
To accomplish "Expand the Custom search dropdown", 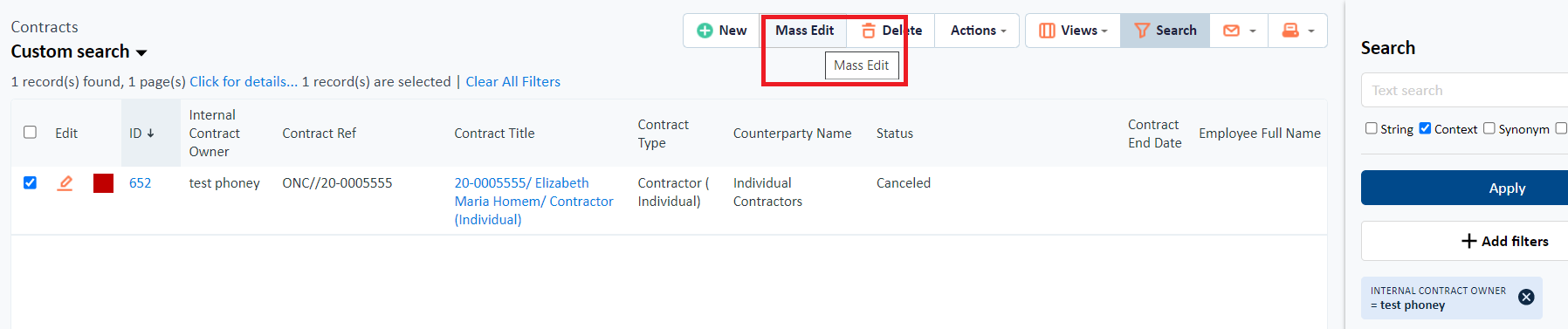I will (x=141, y=52).
